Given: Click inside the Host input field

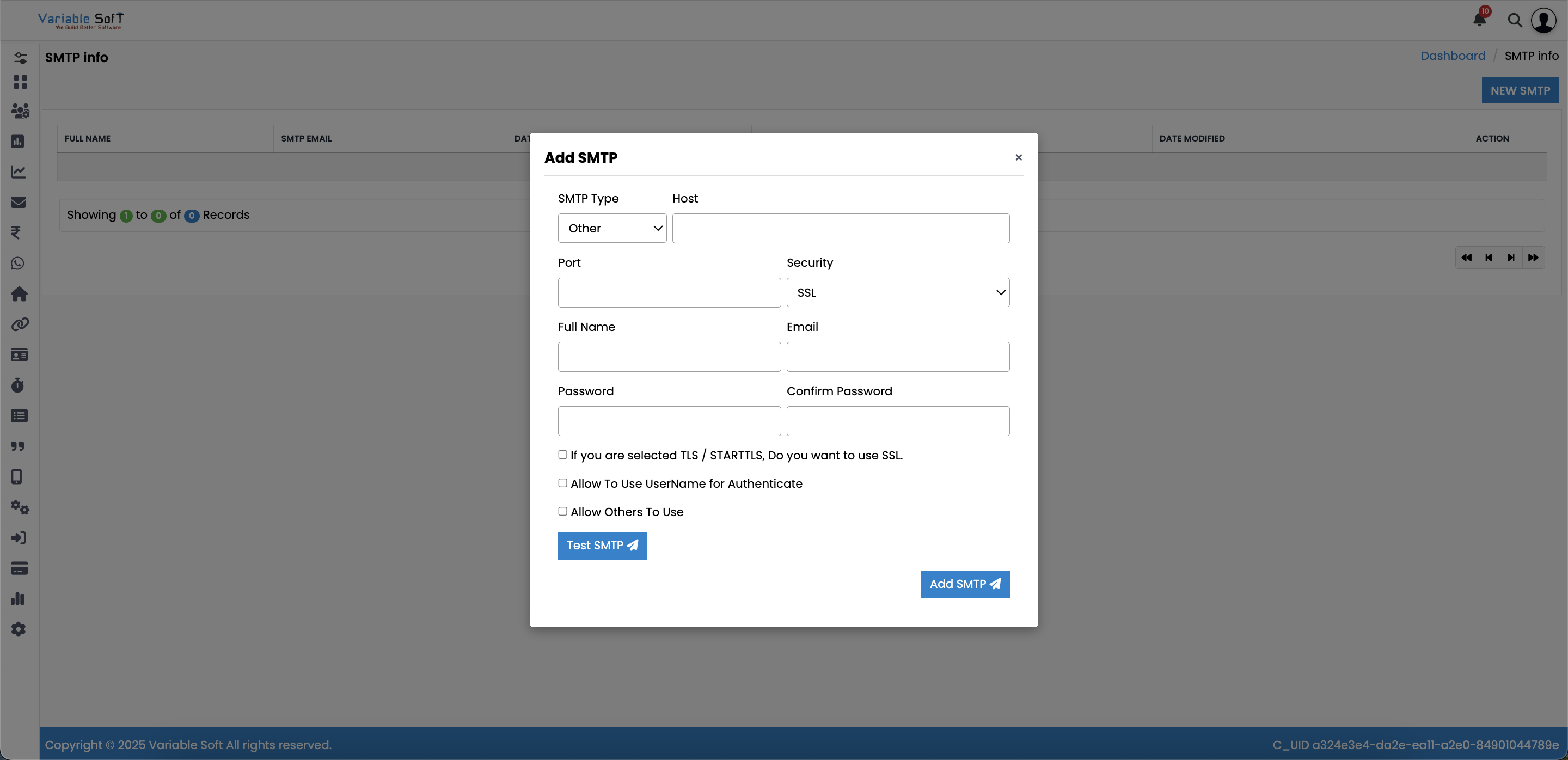Looking at the screenshot, I should (840, 228).
